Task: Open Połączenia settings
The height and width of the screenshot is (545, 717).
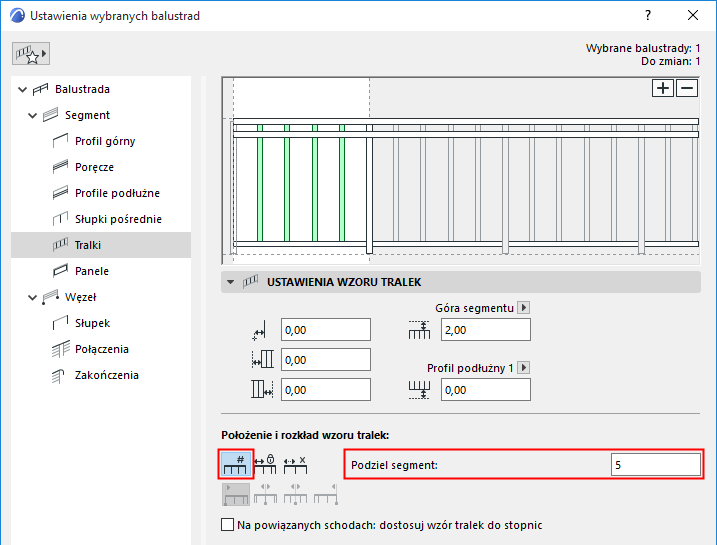Action: tap(102, 349)
